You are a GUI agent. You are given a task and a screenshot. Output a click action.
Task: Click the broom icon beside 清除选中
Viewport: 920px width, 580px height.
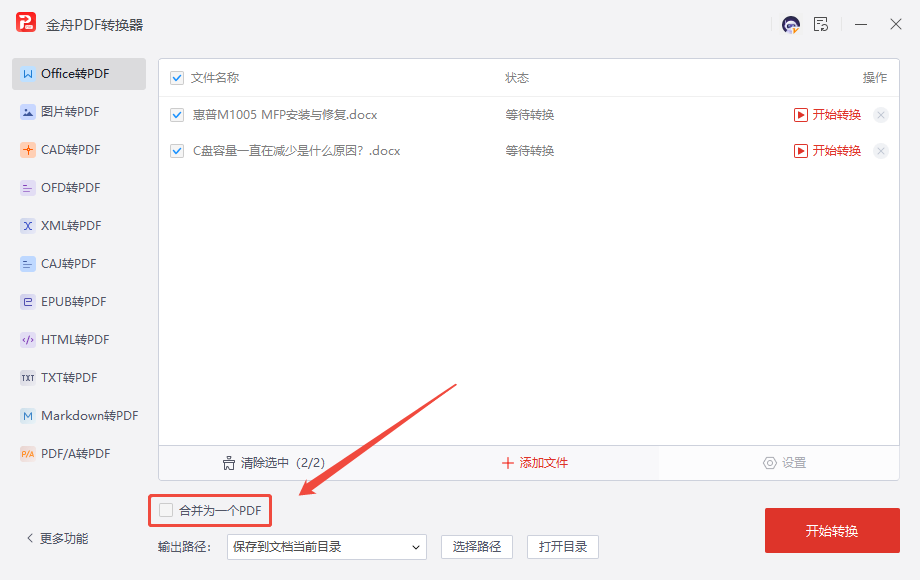coord(229,463)
